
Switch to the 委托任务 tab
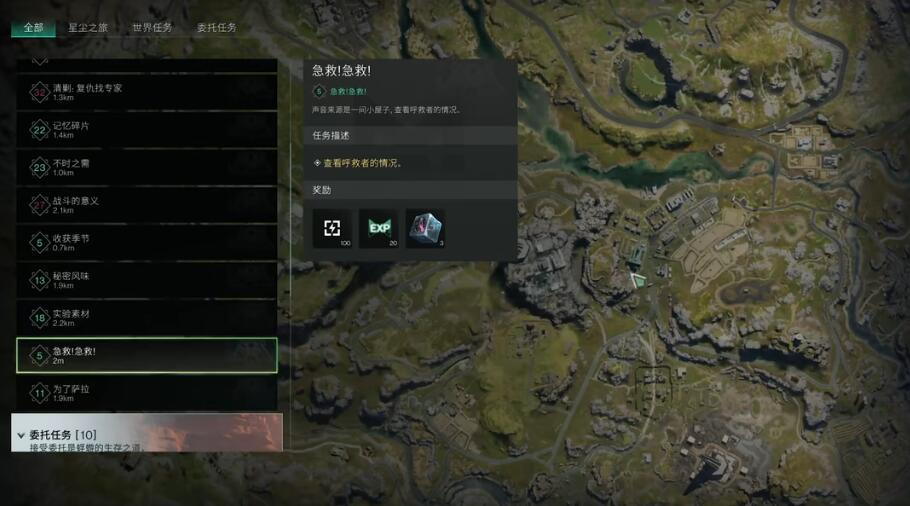216,27
